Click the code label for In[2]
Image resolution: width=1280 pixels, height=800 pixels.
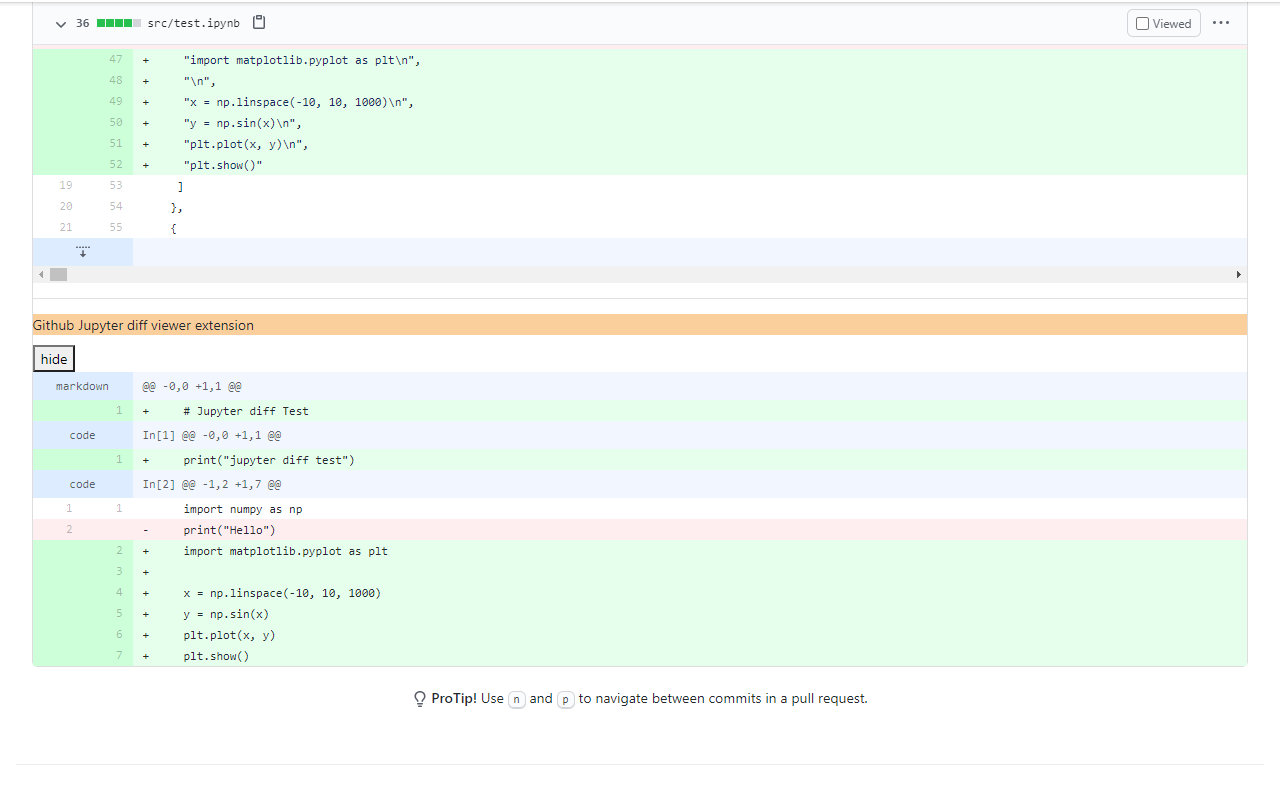[x=82, y=484]
